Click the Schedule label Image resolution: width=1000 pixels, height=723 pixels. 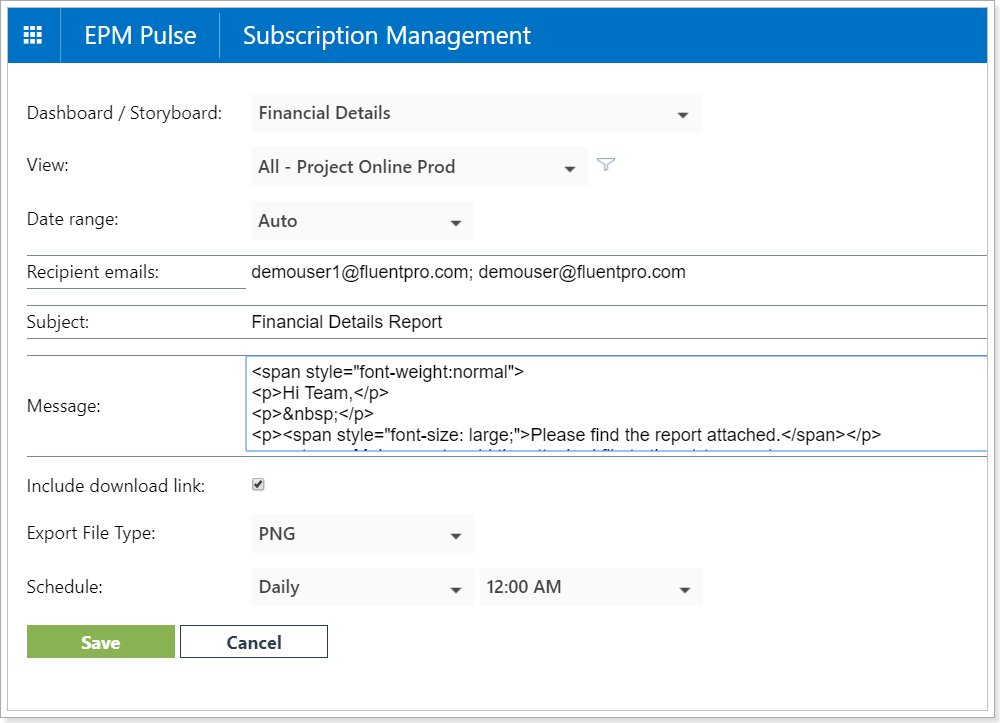point(64,587)
